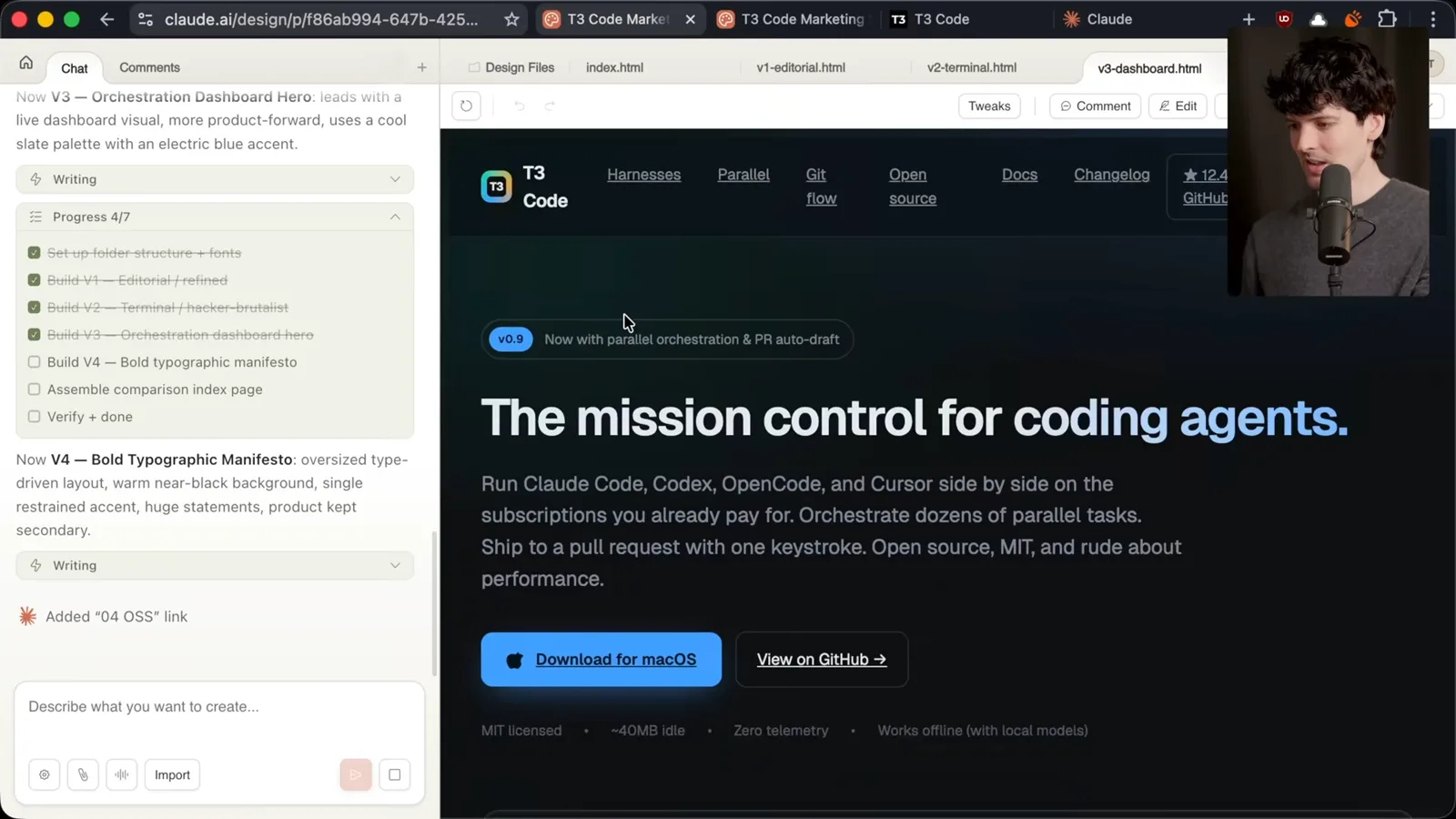Switch to the Comments tab
This screenshot has width=1456, height=819.
[x=149, y=67]
